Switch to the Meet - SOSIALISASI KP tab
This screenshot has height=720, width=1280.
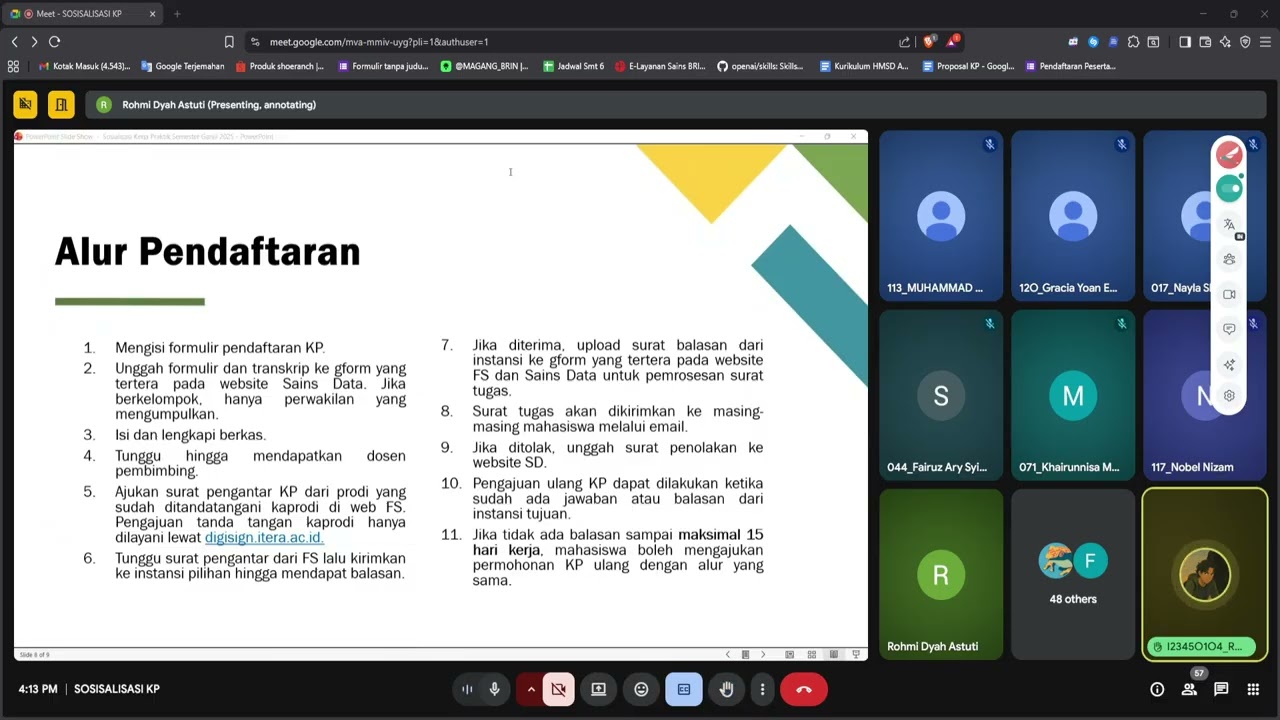click(83, 14)
